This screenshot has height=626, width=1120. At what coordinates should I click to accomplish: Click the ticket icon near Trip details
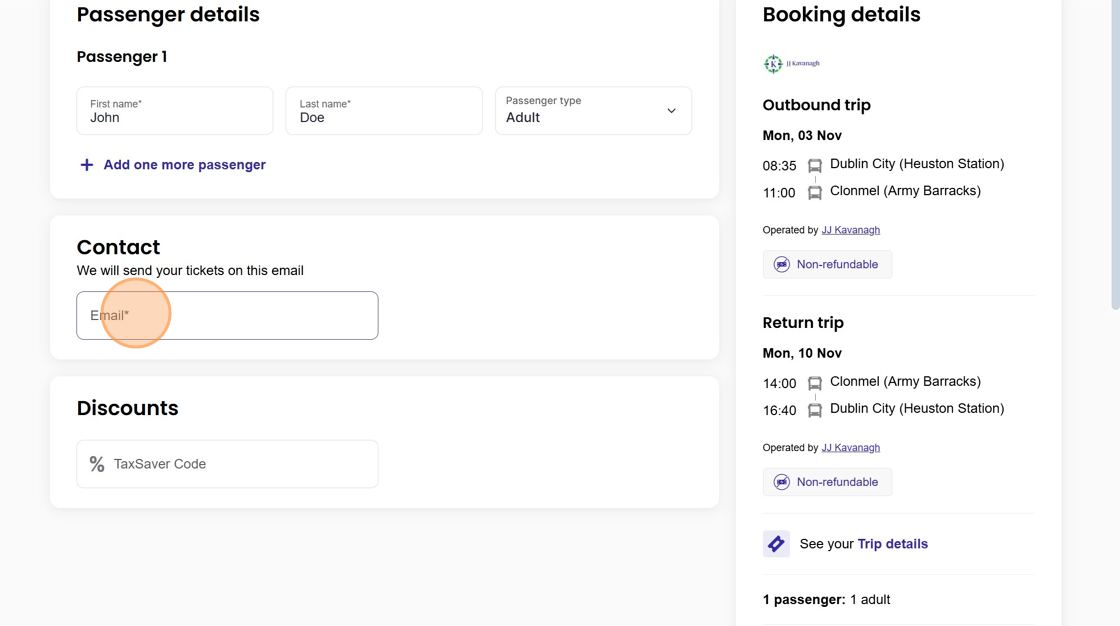point(776,544)
